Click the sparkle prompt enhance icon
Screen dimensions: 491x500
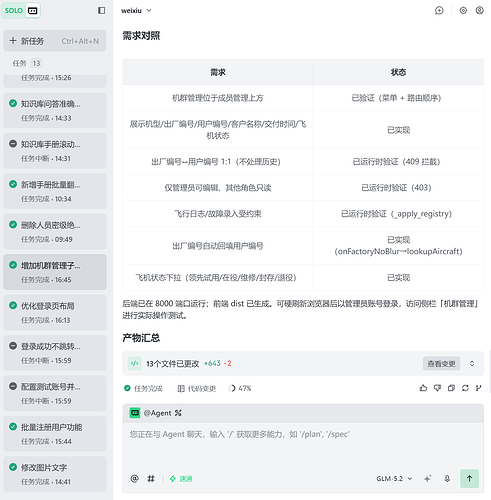[x=428, y=479]
